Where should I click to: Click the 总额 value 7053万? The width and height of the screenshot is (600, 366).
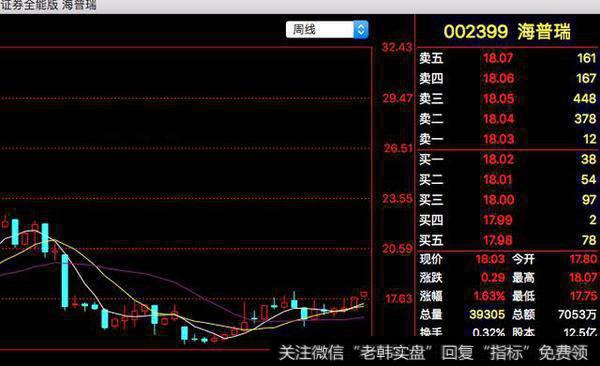click(577, 314)
